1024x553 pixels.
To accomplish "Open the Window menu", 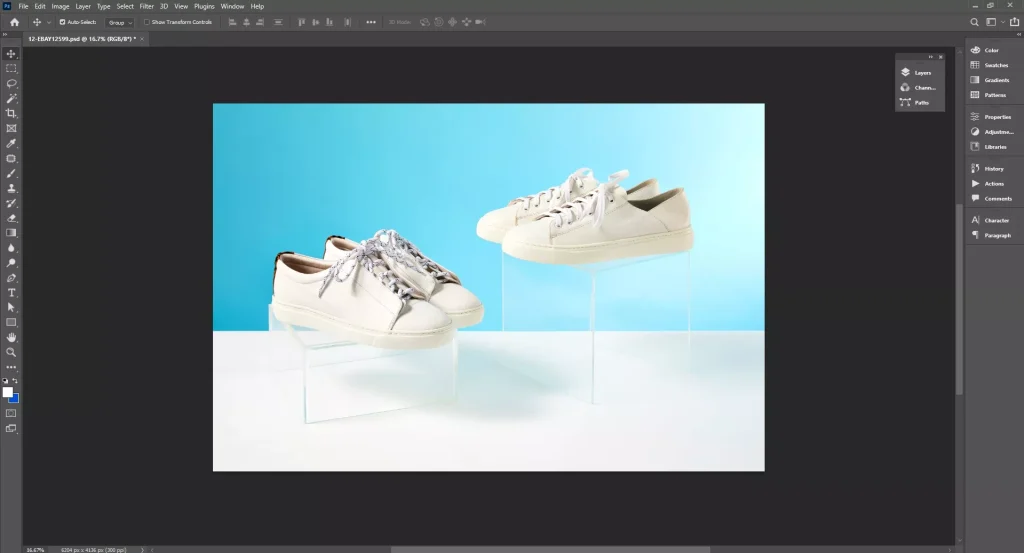I will click(x=232, y=7).
